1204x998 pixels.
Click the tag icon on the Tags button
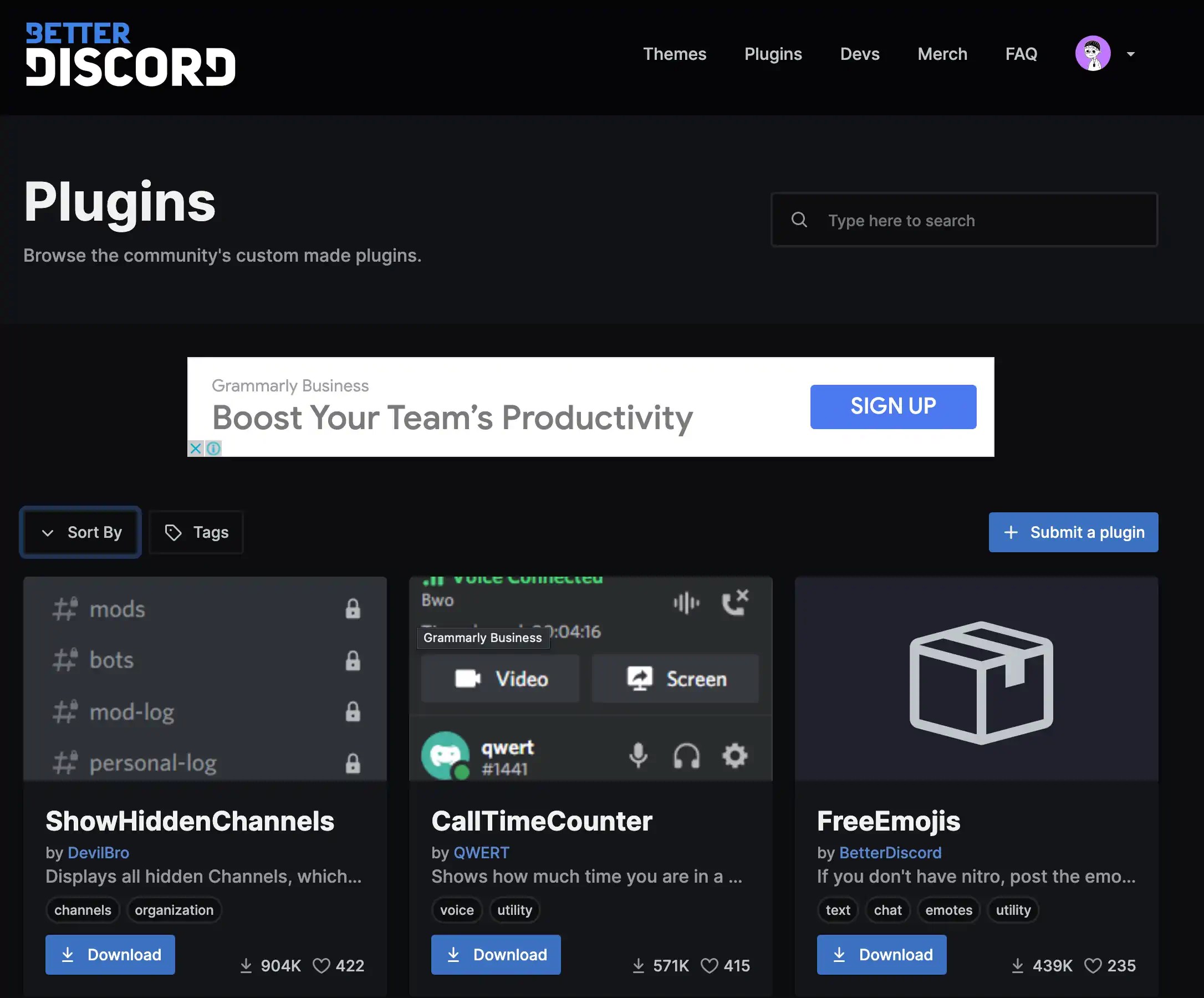click(x=173, y=532)
